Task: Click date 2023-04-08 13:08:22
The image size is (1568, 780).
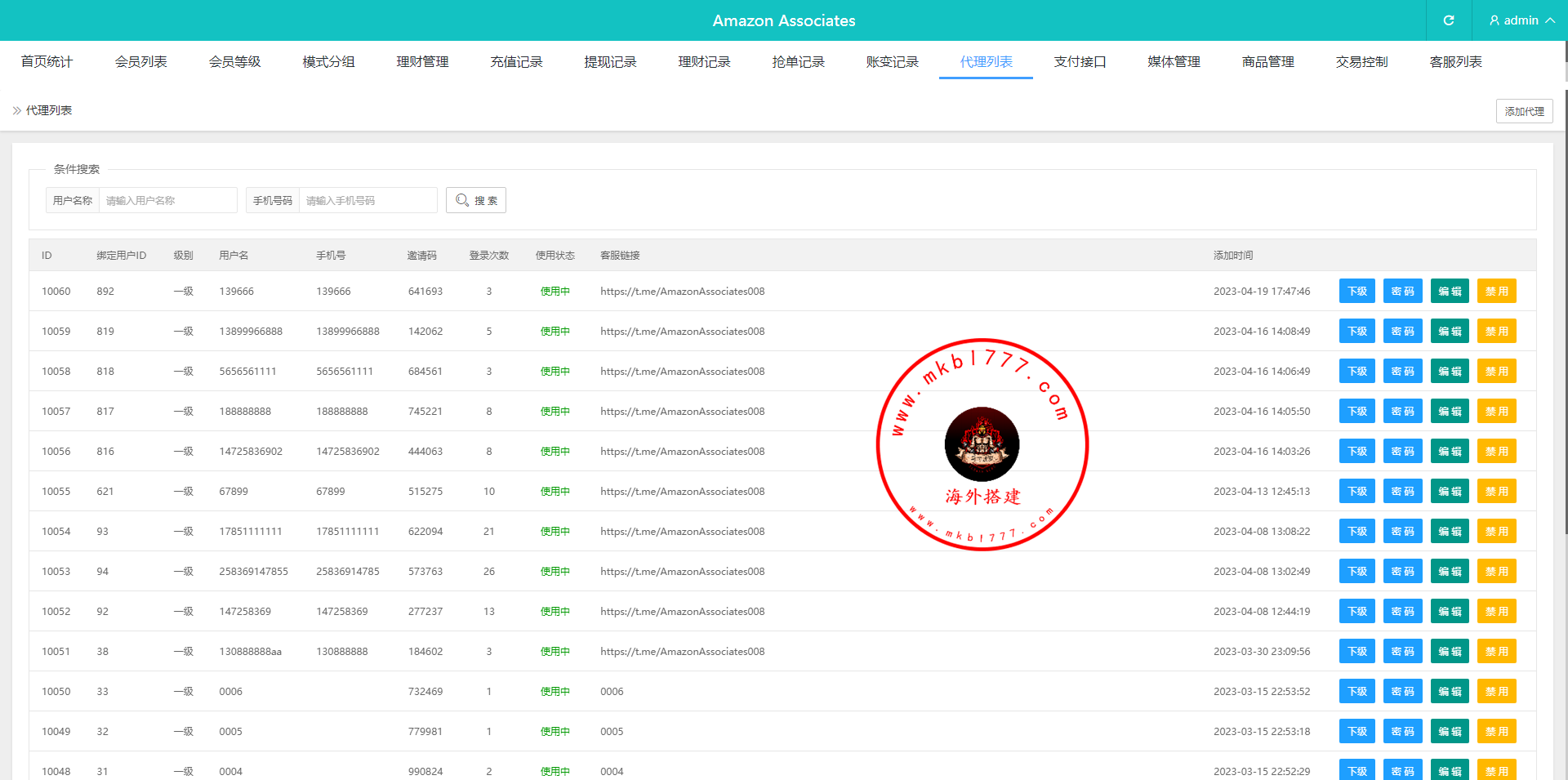Action: (x=1262, y=531)
